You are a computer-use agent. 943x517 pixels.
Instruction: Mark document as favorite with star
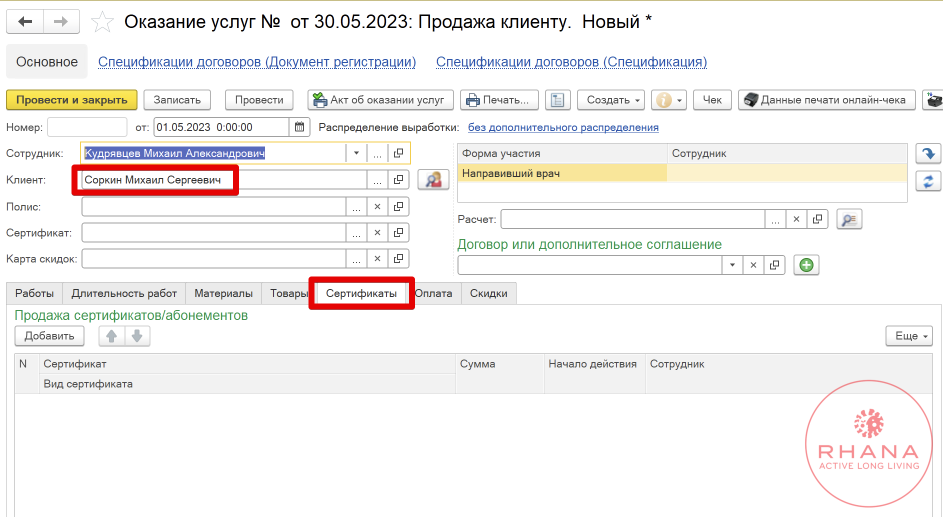102,22
